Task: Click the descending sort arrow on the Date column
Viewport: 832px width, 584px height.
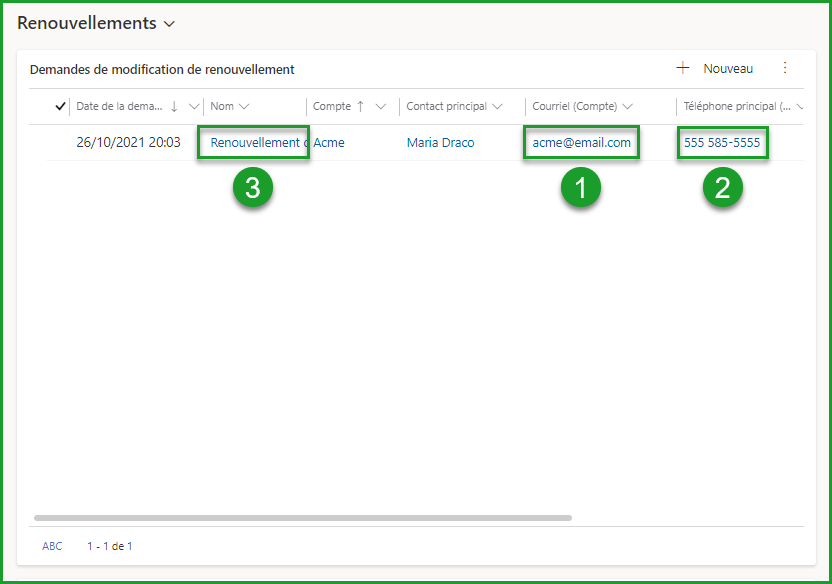Action: pyautogui.click(x=175, y=106)
